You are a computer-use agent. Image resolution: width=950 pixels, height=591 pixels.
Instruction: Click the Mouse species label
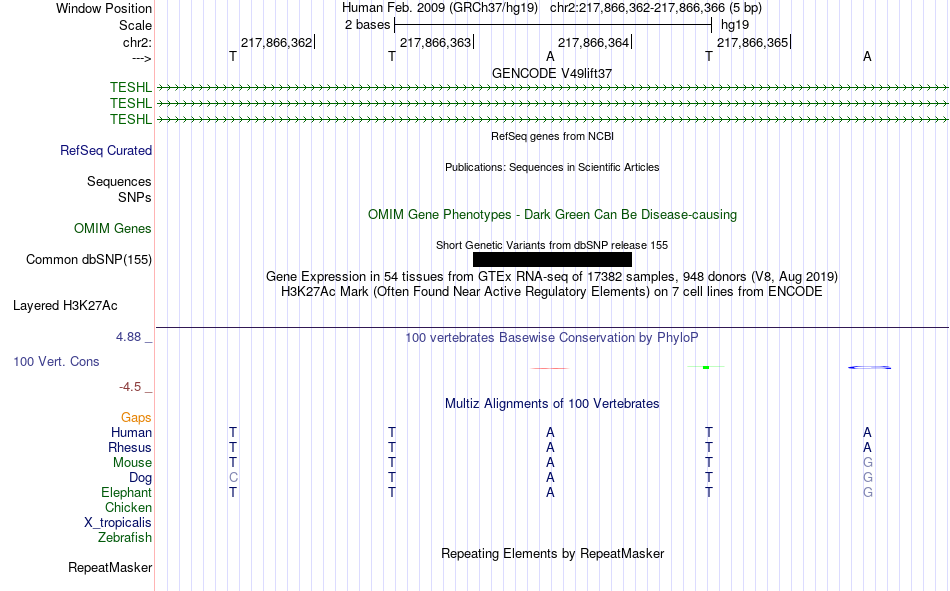point(132,462)
